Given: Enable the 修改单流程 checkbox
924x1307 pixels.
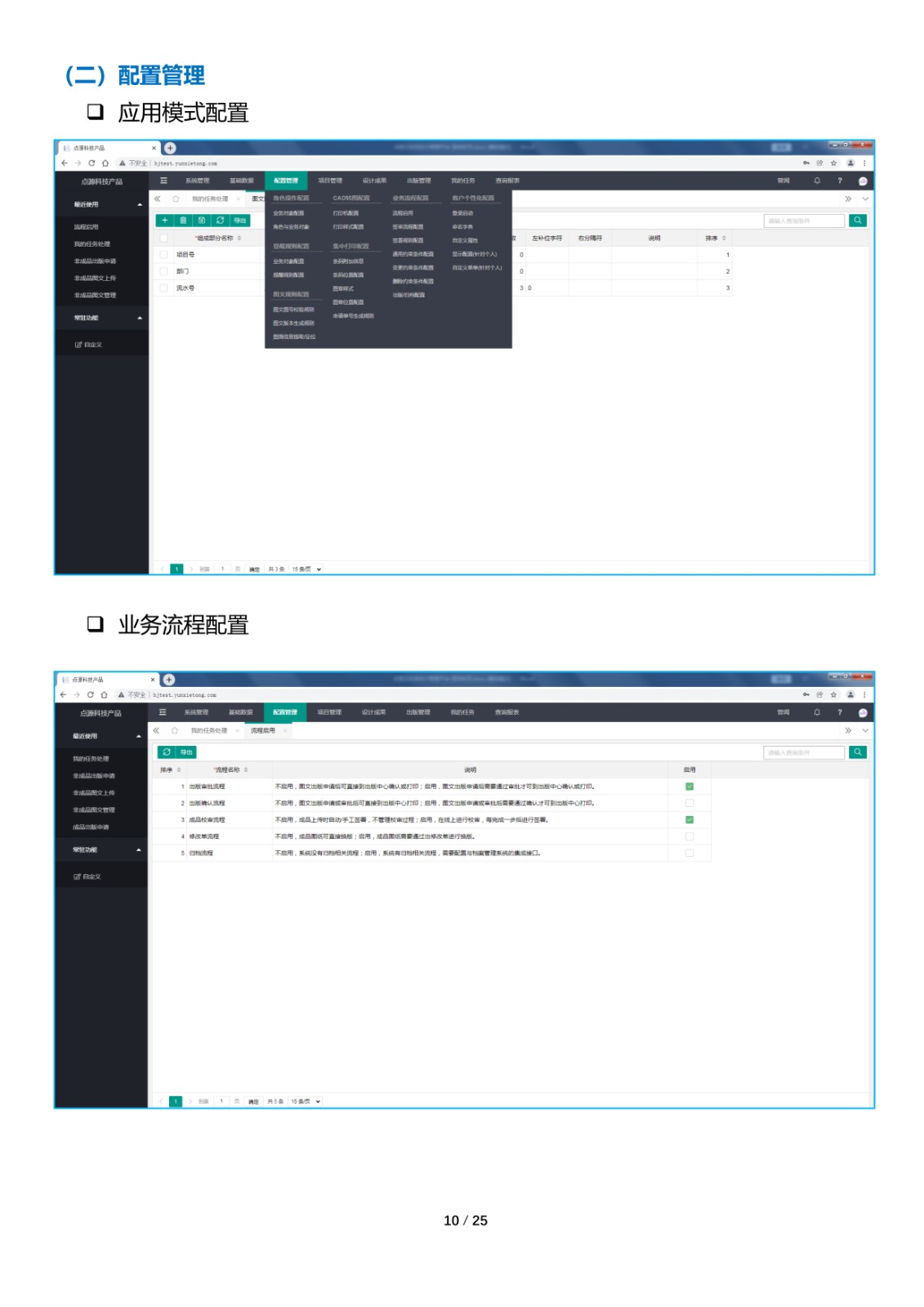Looking at the screenshot, I should tap(689, 836).
